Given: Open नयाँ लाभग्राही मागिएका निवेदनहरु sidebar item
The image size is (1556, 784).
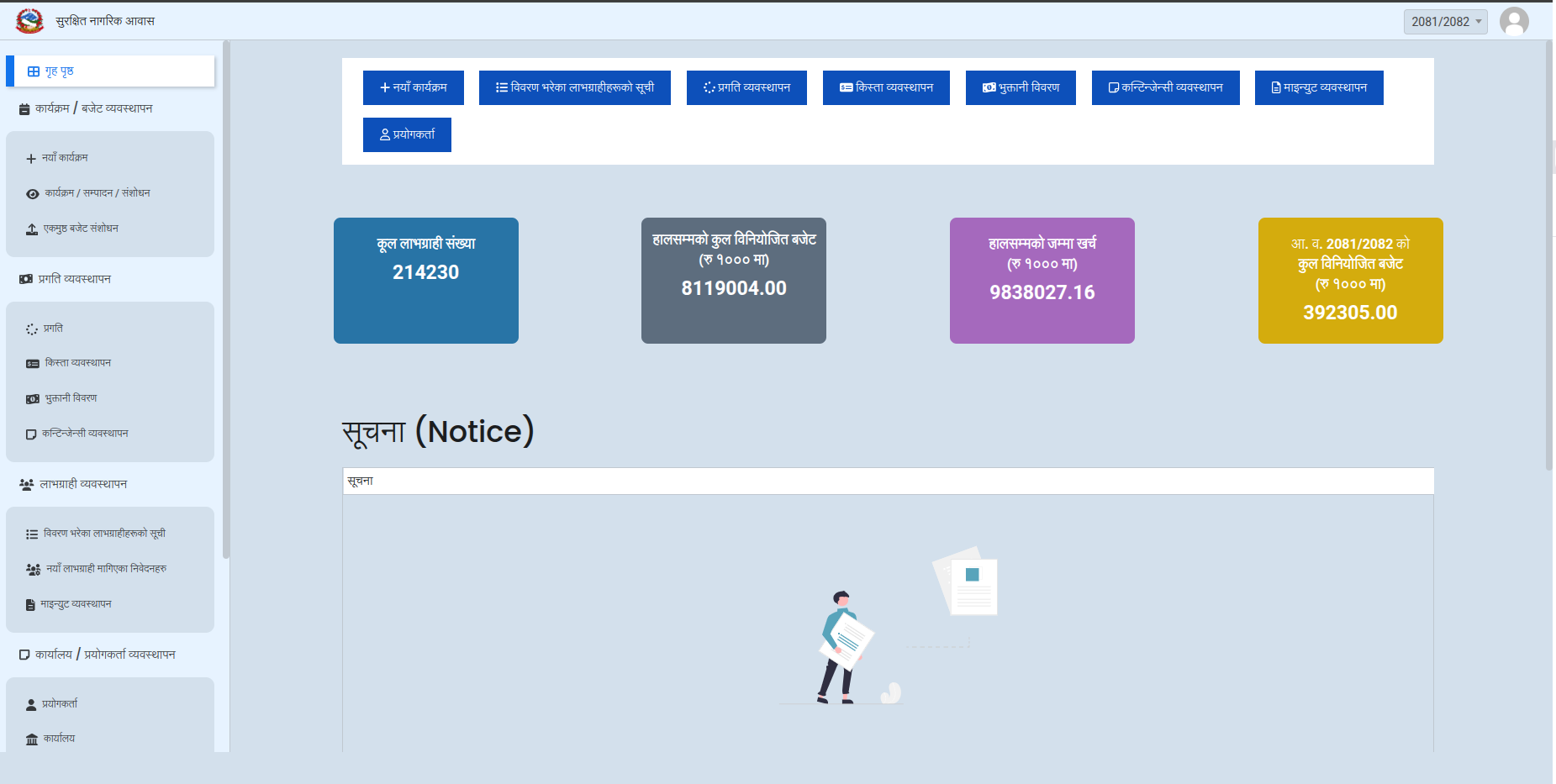Looking at the screenshot, I should pyautogui.click(x=106, y=569).
